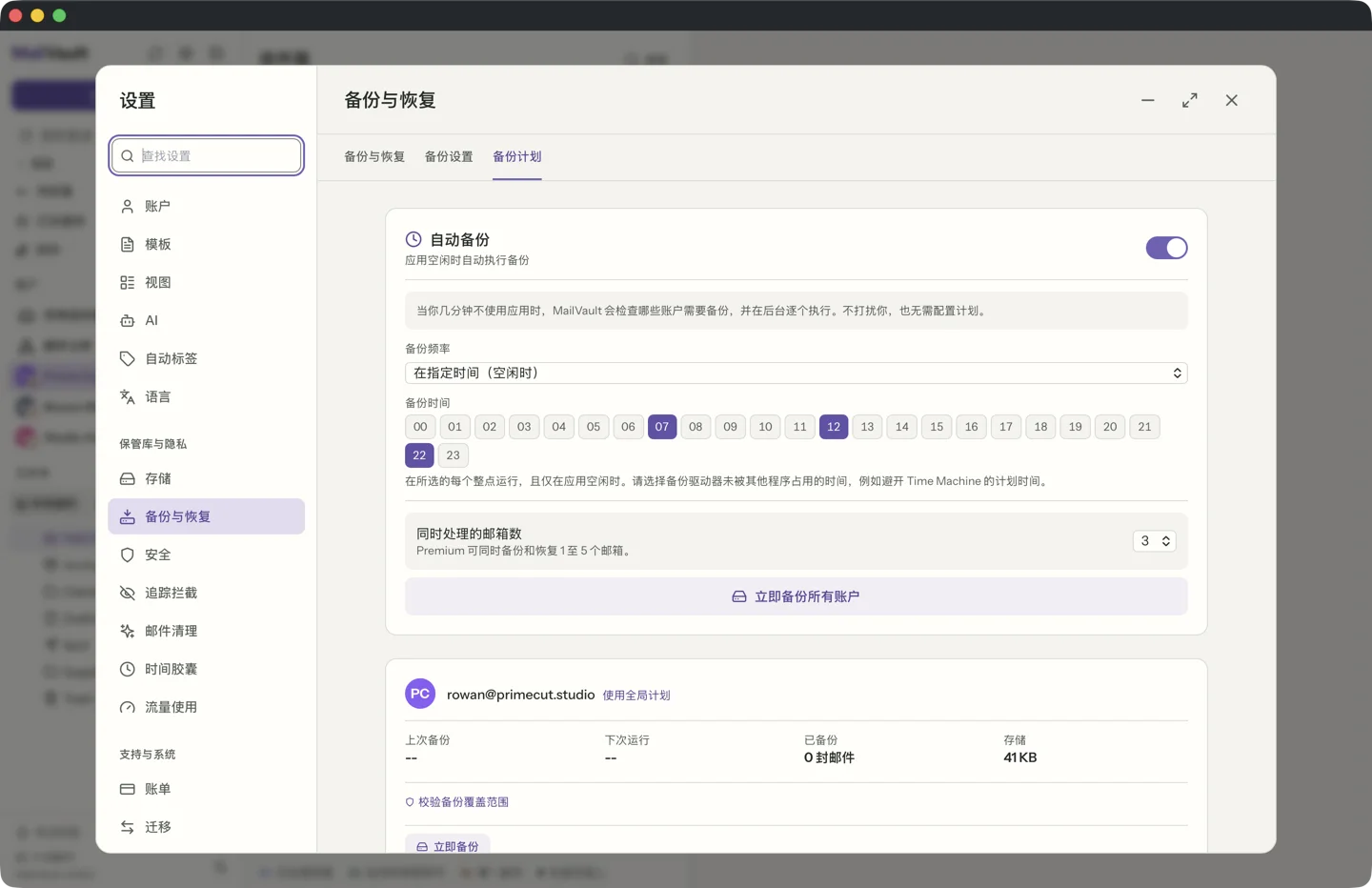Open the 账户 settings section

(206, 206)
